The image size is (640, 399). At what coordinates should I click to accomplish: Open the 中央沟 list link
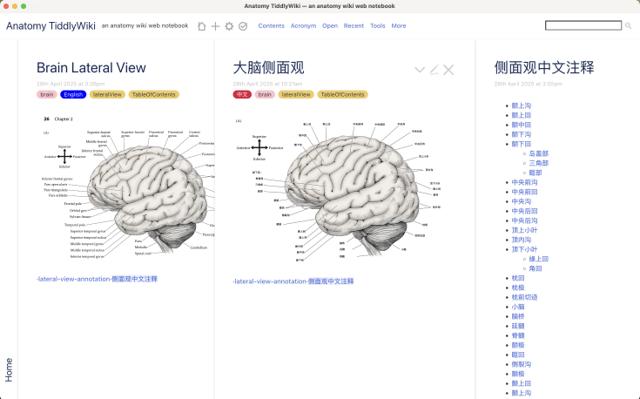[x=521, y=202]
